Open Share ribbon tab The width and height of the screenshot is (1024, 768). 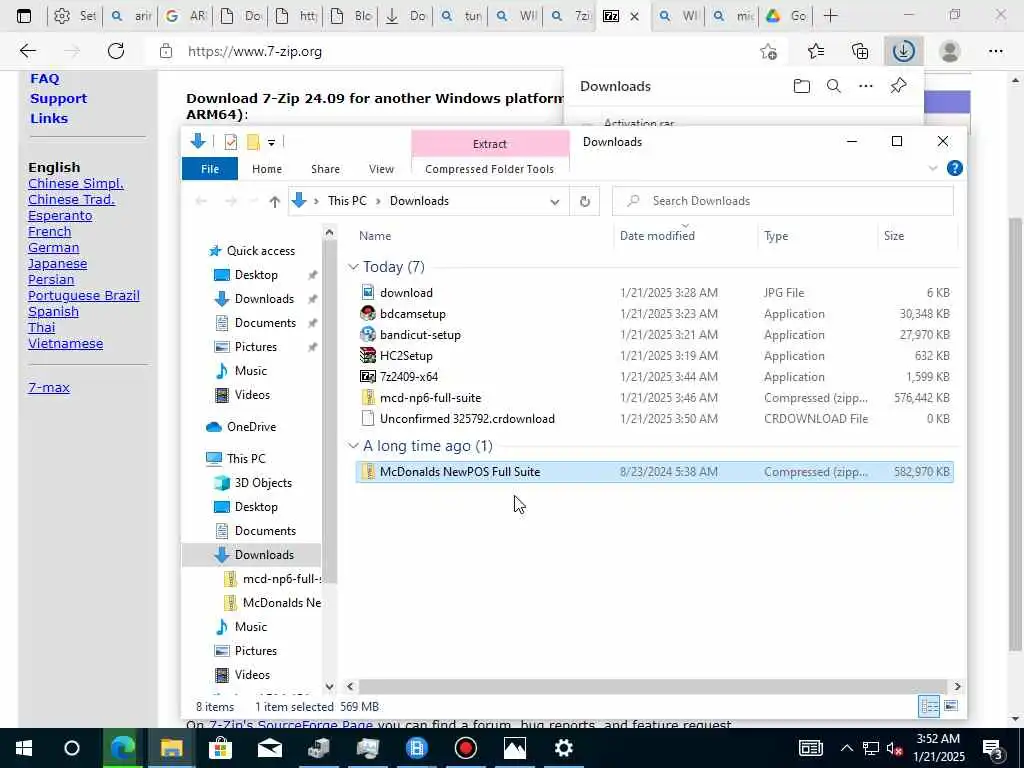325,168
